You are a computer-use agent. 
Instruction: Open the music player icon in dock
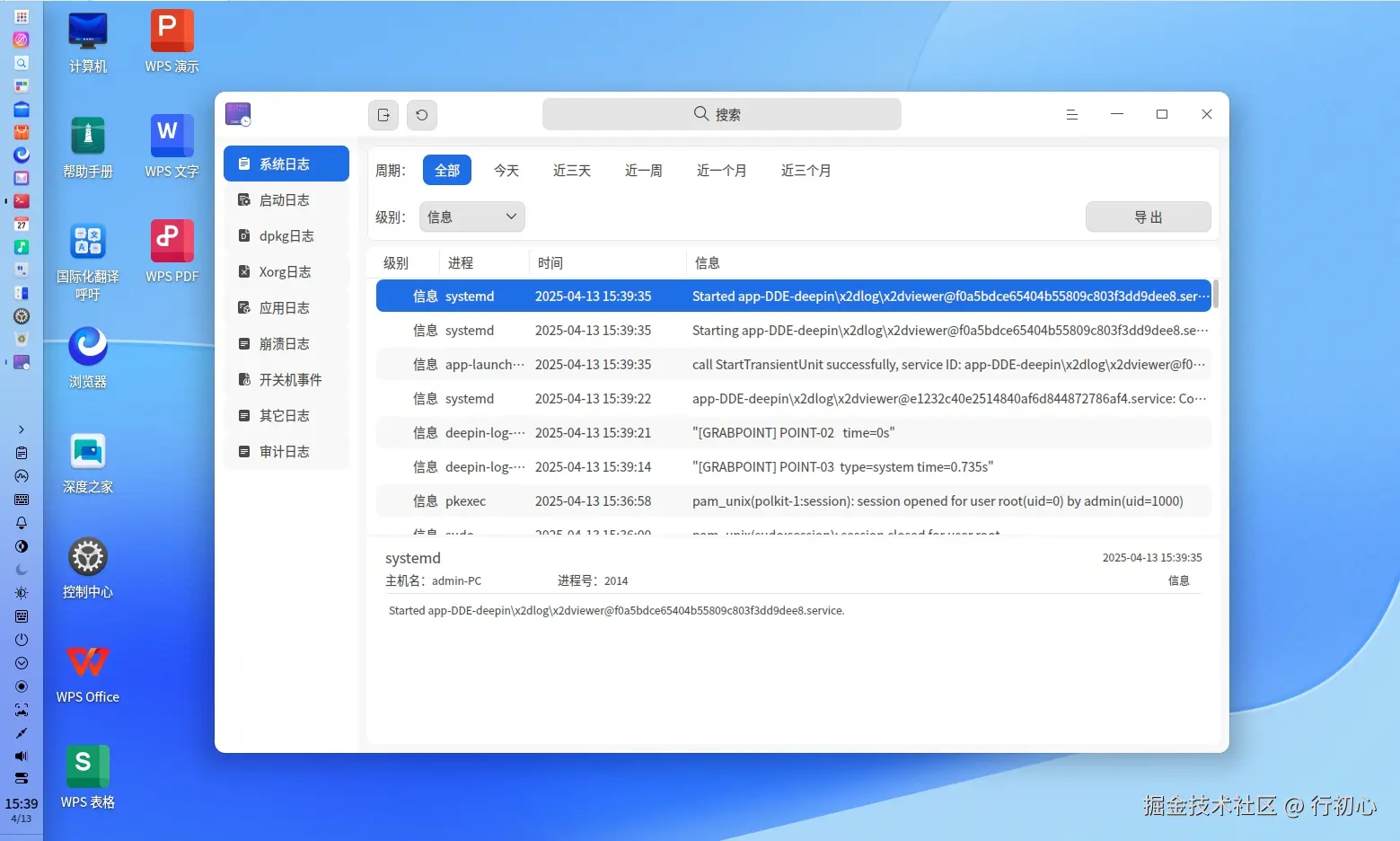tap(22, 247)
